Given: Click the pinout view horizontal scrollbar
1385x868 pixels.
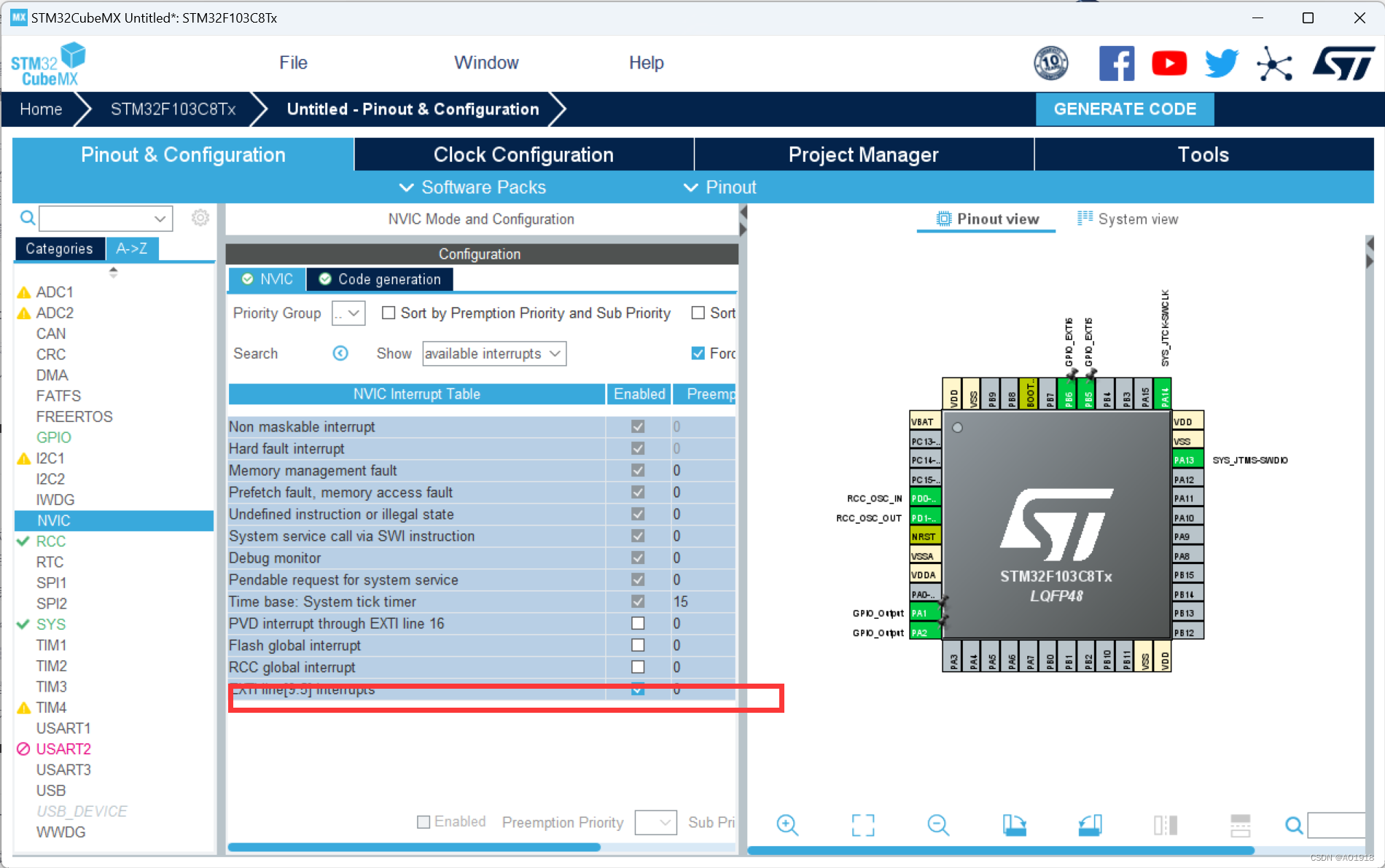Looking at the screenshot, I should tap(1000, 851).
